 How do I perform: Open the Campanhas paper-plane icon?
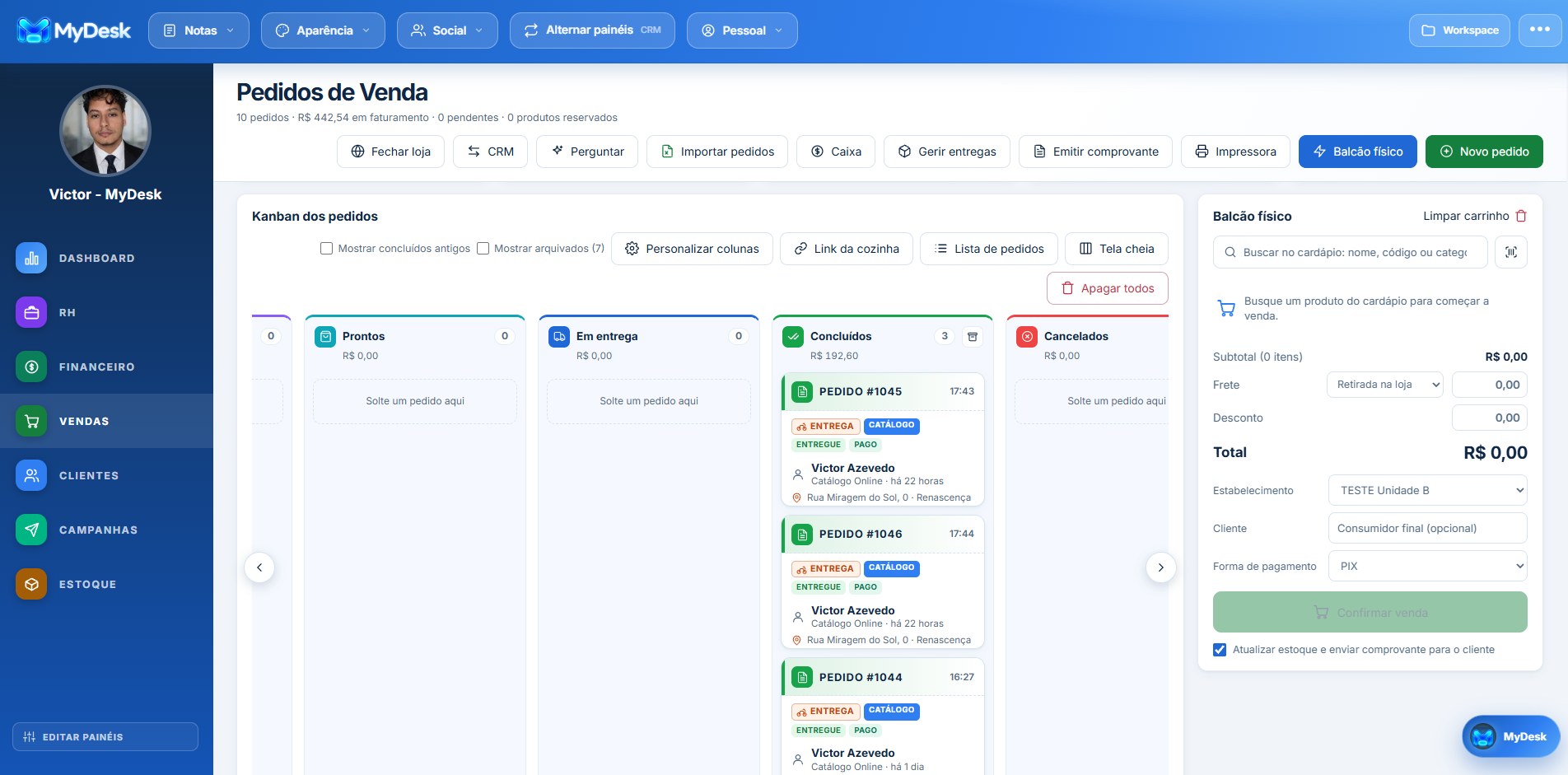[x=31, y=530]
